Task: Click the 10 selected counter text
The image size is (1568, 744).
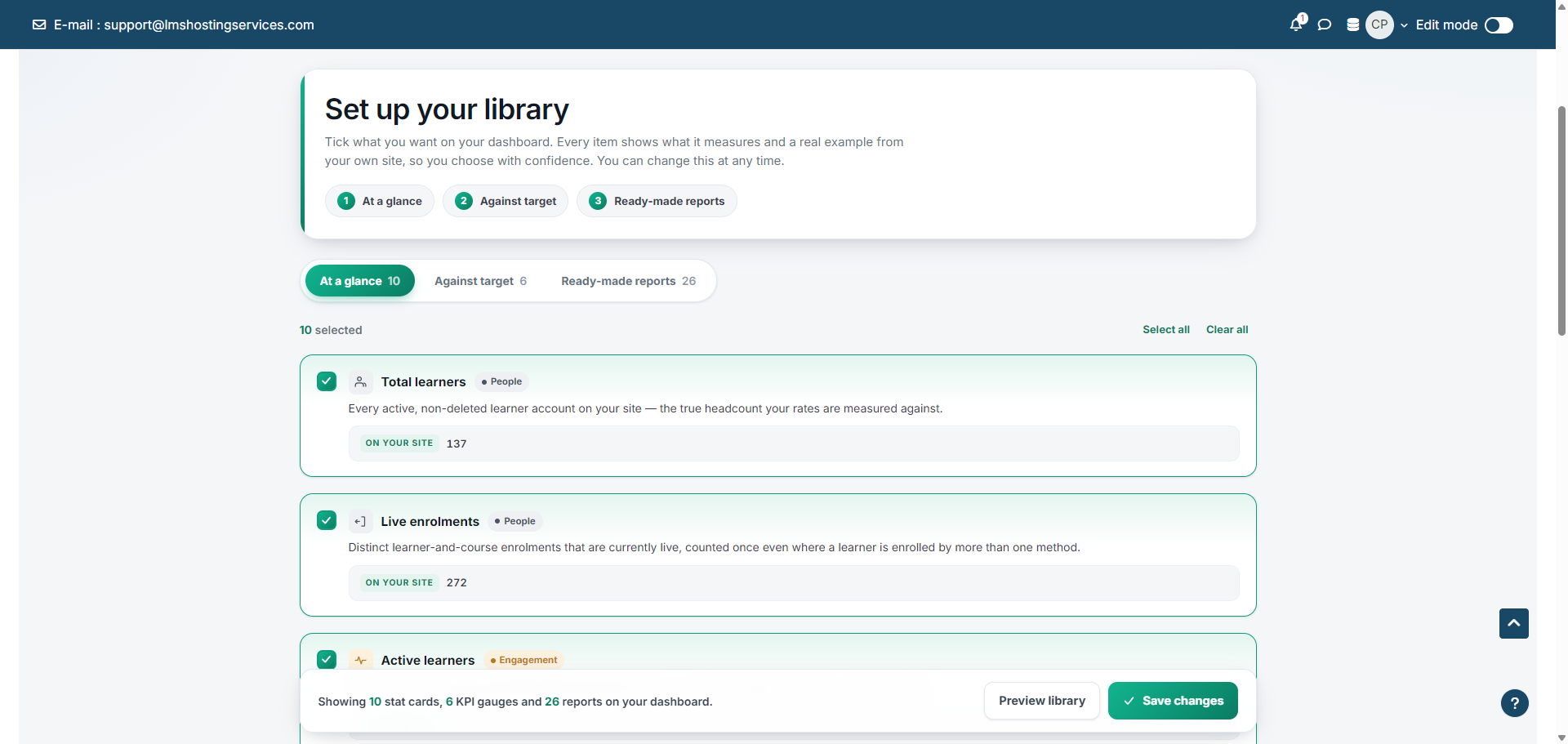Action: [331, 330]
